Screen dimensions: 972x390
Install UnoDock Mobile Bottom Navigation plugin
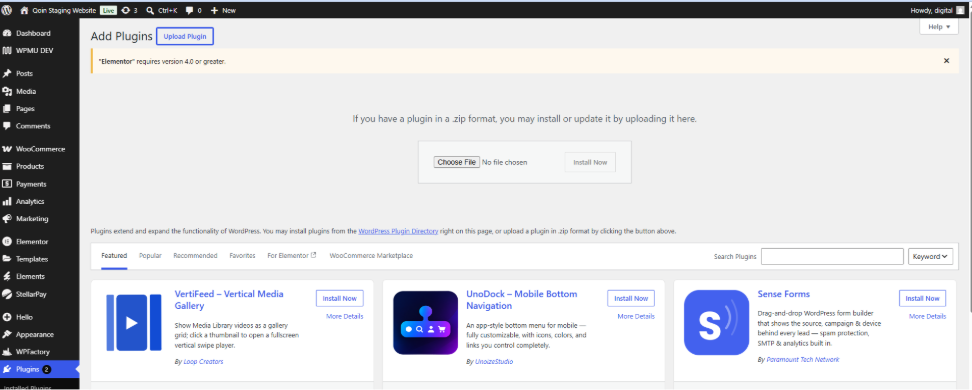pyautogui.click(x=631, y=298)
